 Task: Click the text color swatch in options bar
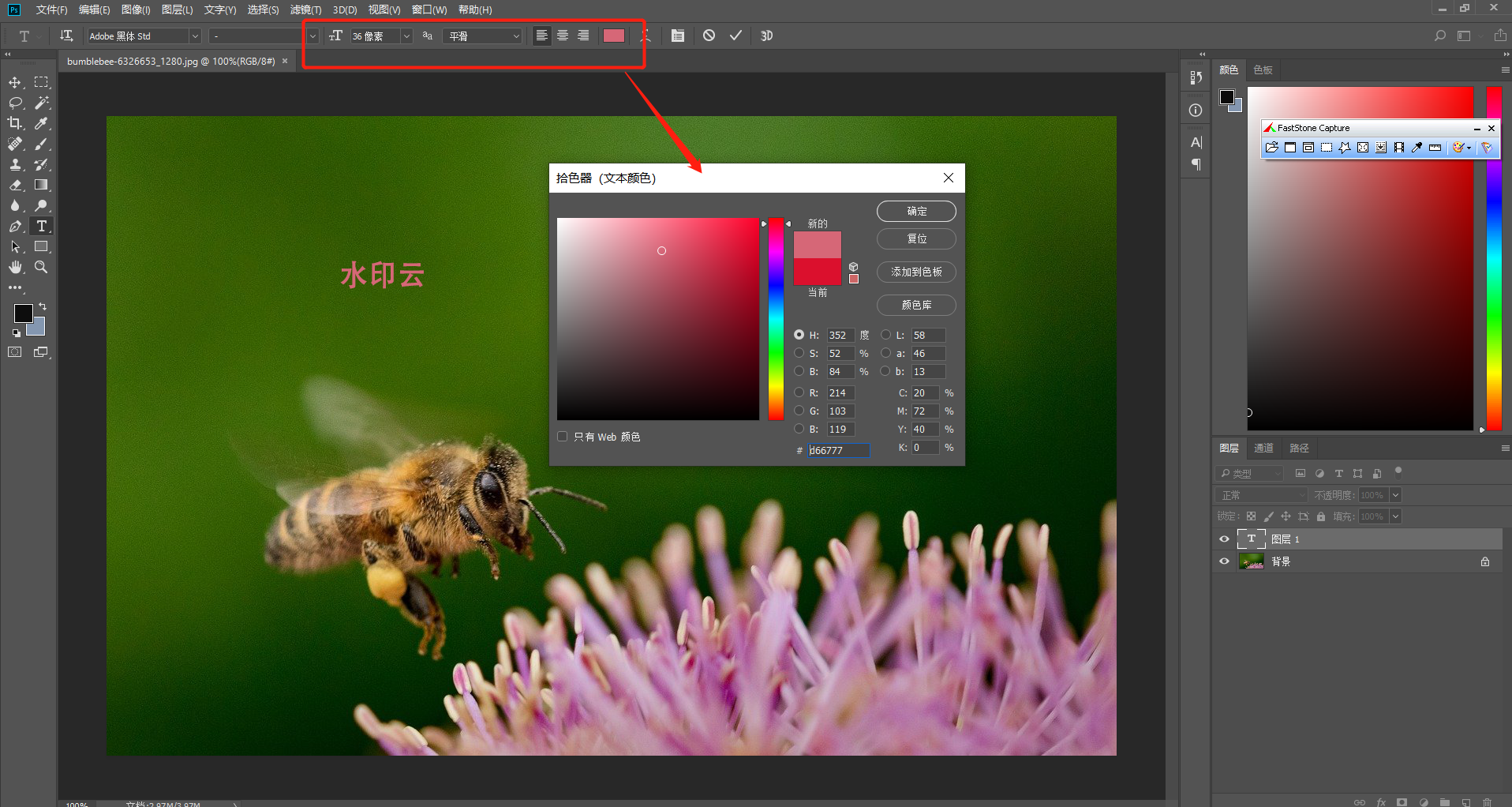[614, 36]
